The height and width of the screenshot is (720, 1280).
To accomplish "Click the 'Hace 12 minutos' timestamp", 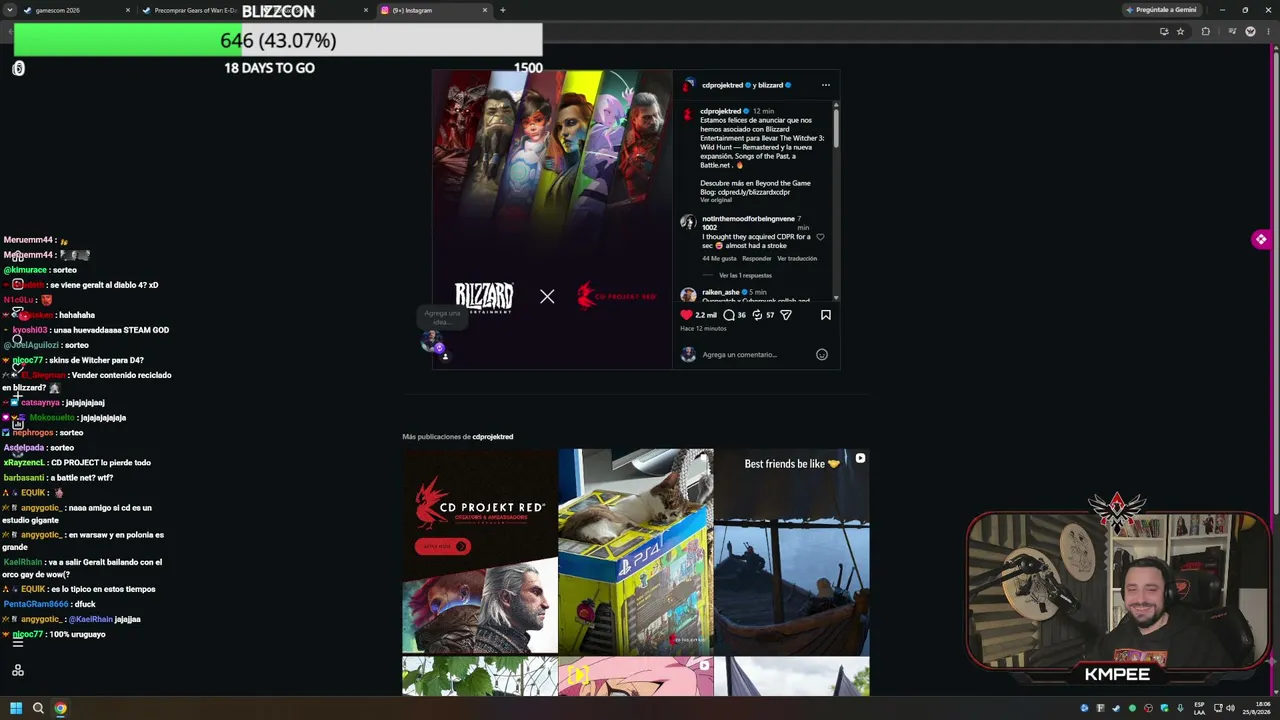I will pos(703,329).
